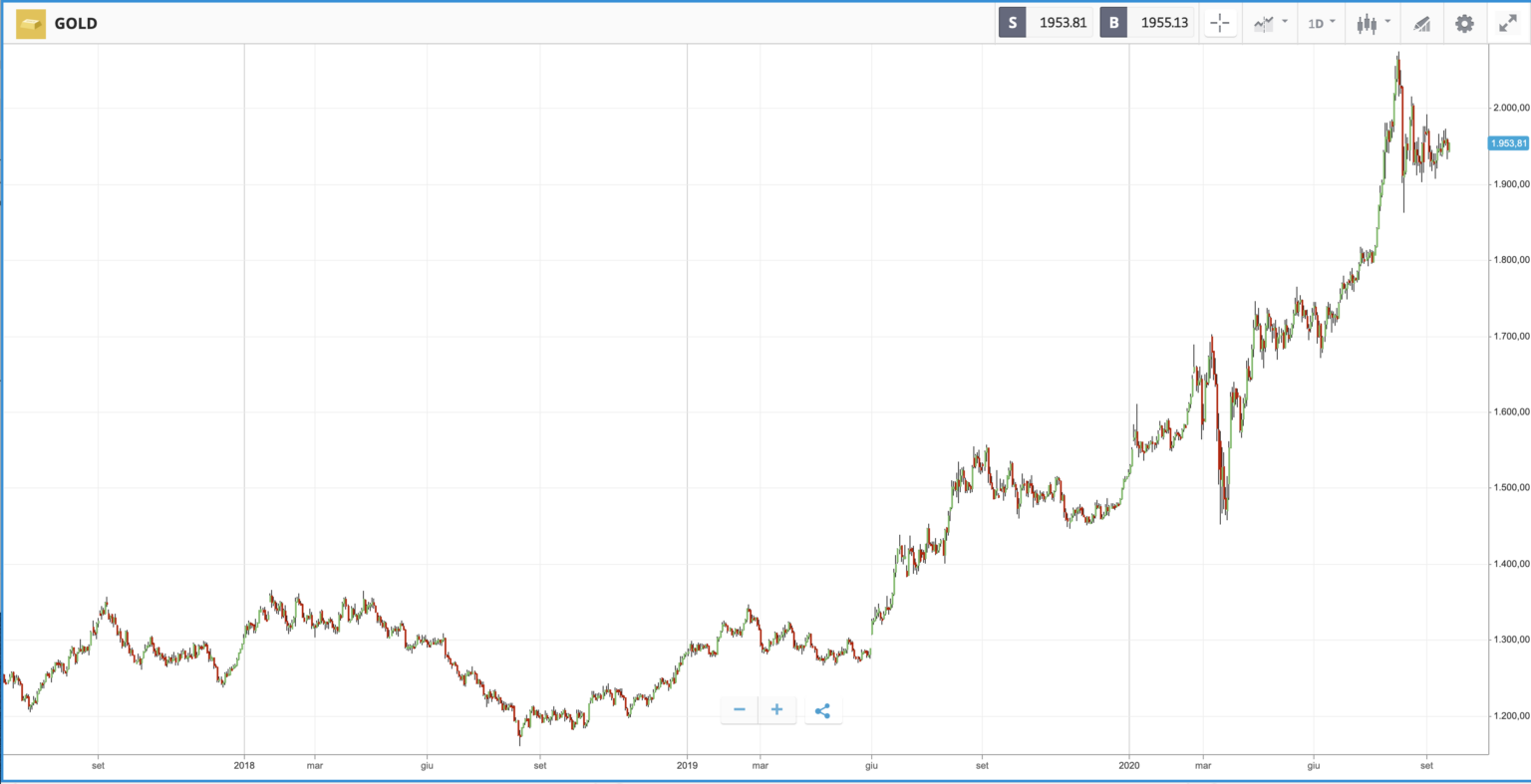
Task: Toggle the B buy button
Action: click(x=1112, y=22)
